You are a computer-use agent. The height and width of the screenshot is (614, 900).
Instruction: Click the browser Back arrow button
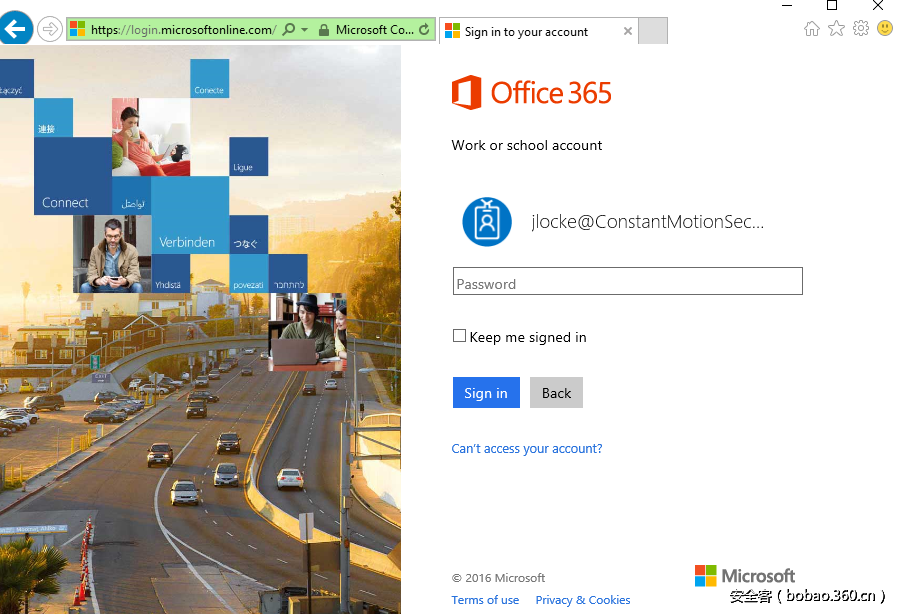tap(15, 28)
